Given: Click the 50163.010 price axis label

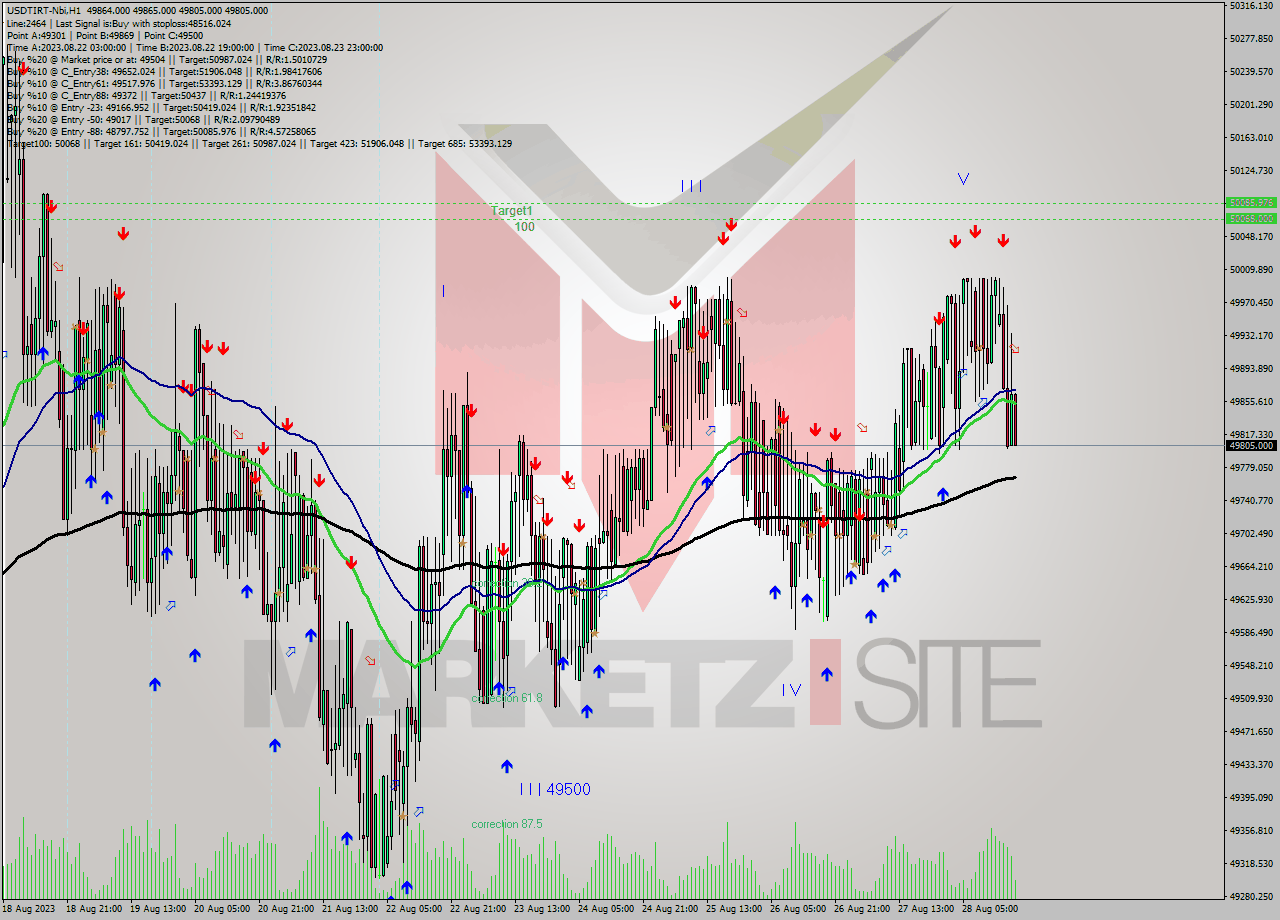Looking at the screenshot, I should click(x=1252, y=137).
